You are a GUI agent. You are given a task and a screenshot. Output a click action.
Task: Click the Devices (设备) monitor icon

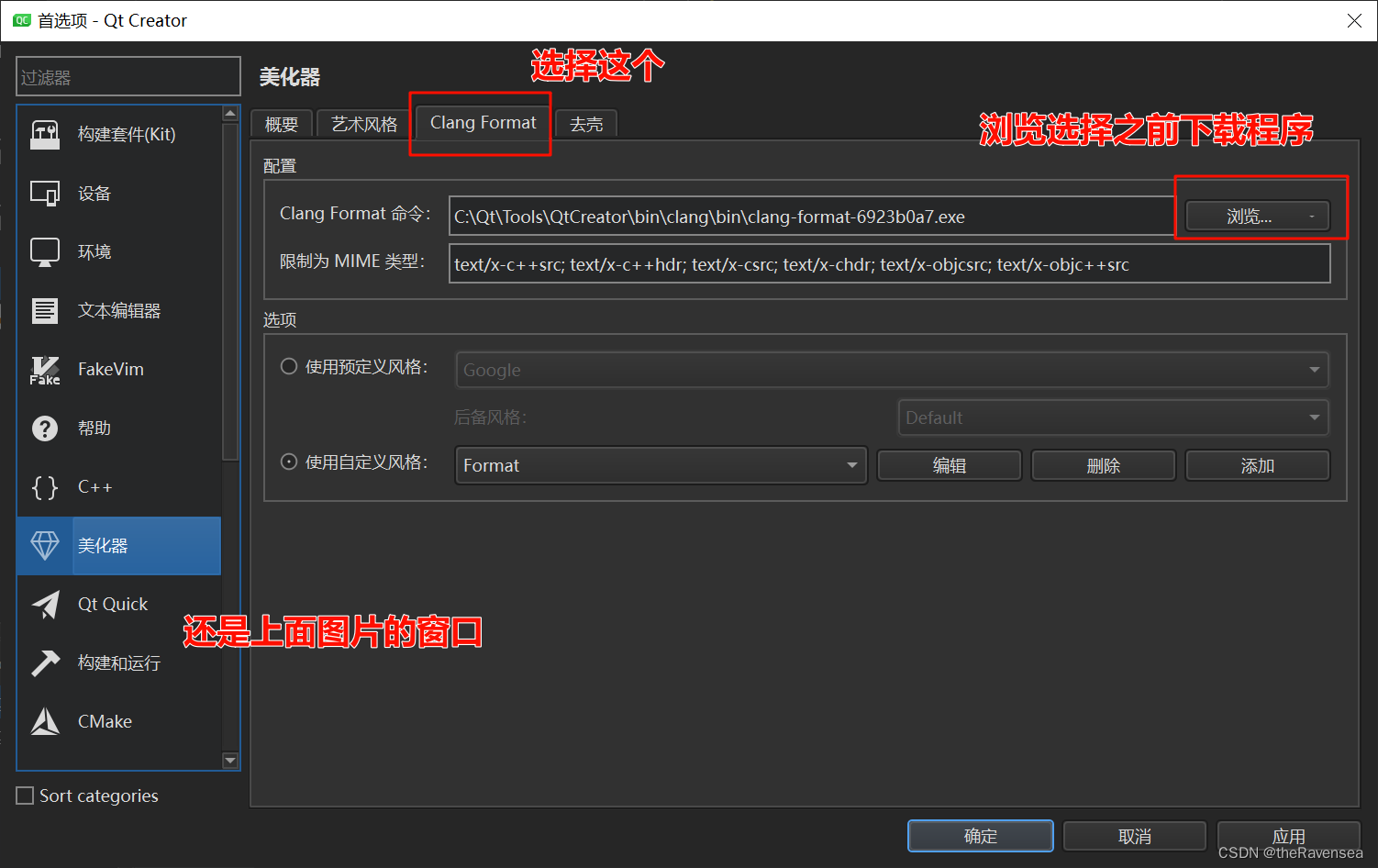point(45,194)
